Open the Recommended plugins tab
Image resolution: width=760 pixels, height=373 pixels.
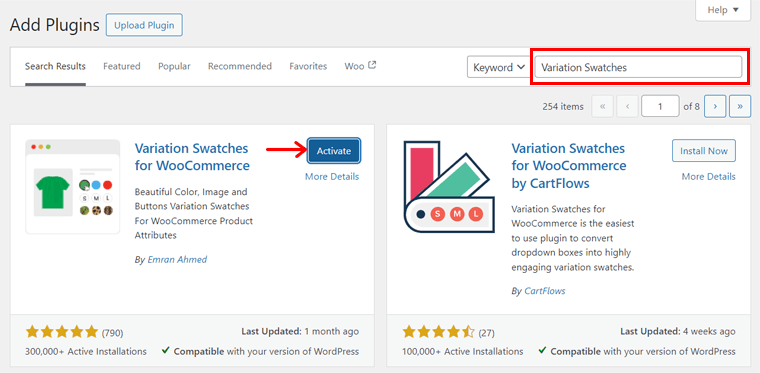240,66
